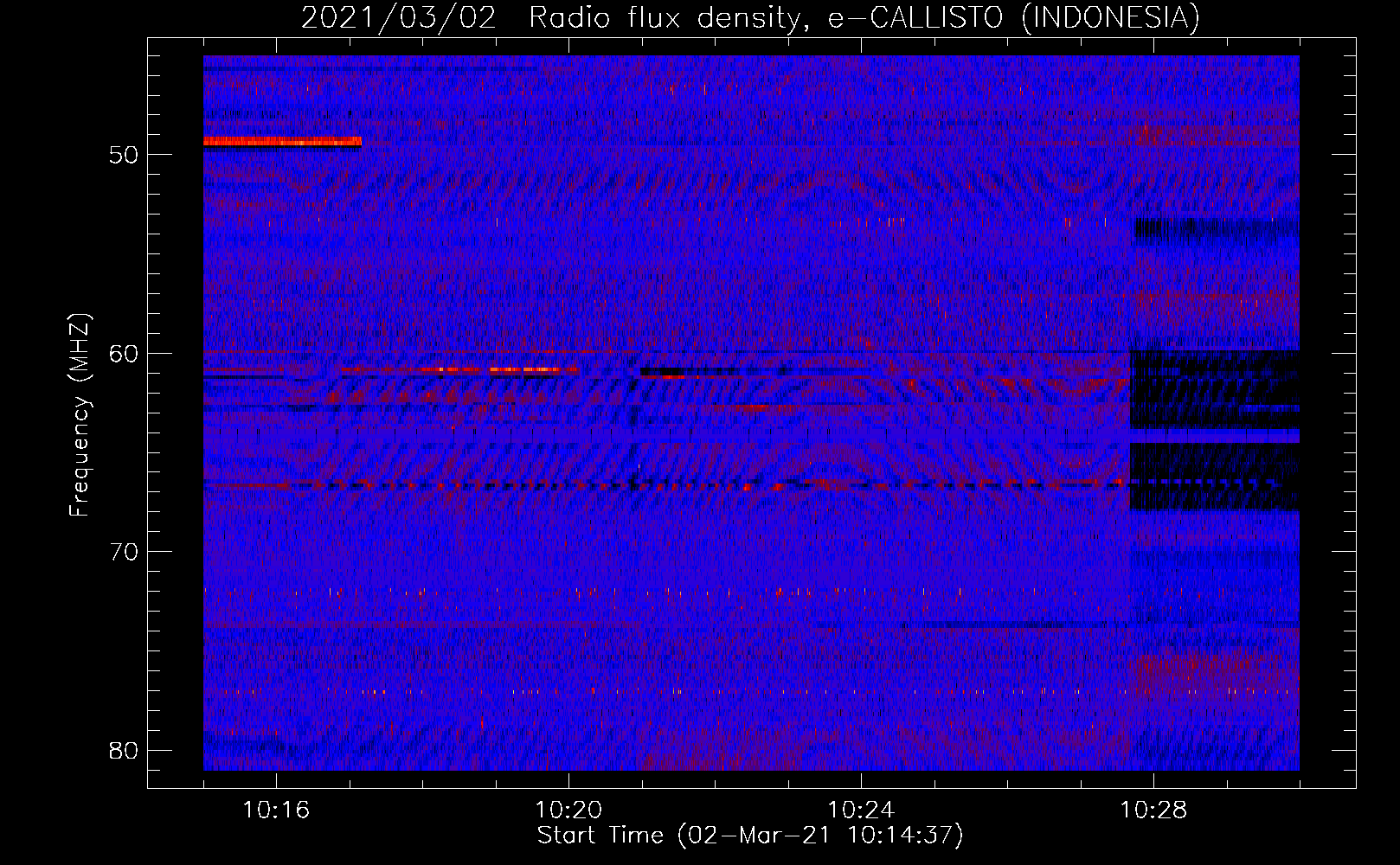Click the 60 frequency tick label

point(124,353)
